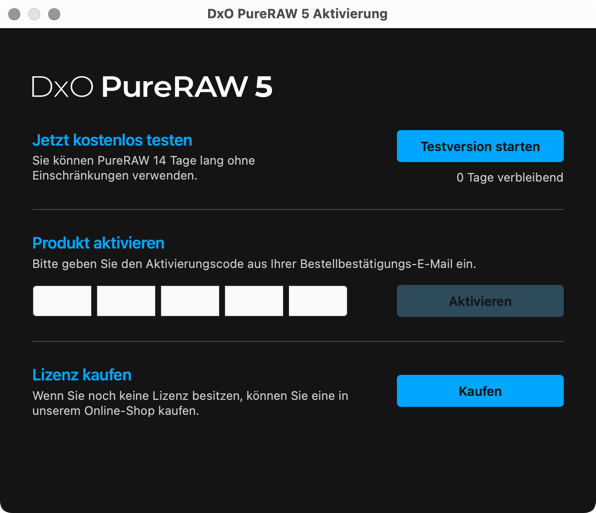This screenshot has height=513, width=596.
Task: Zoom the window with the rightmost title bar button
Action: 54,14
